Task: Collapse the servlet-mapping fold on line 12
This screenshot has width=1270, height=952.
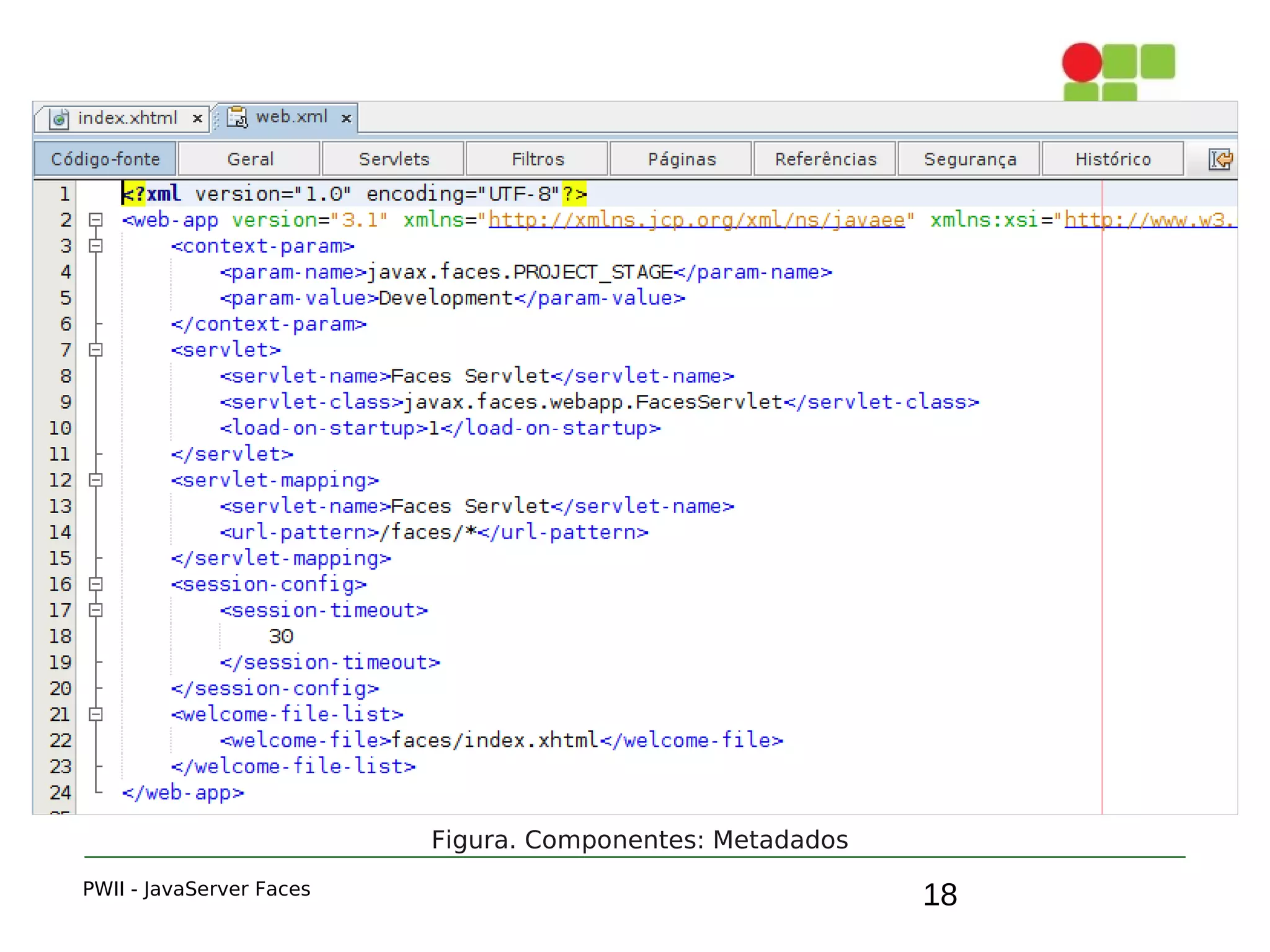Action: pyautogui.click(x=95, y=480)
